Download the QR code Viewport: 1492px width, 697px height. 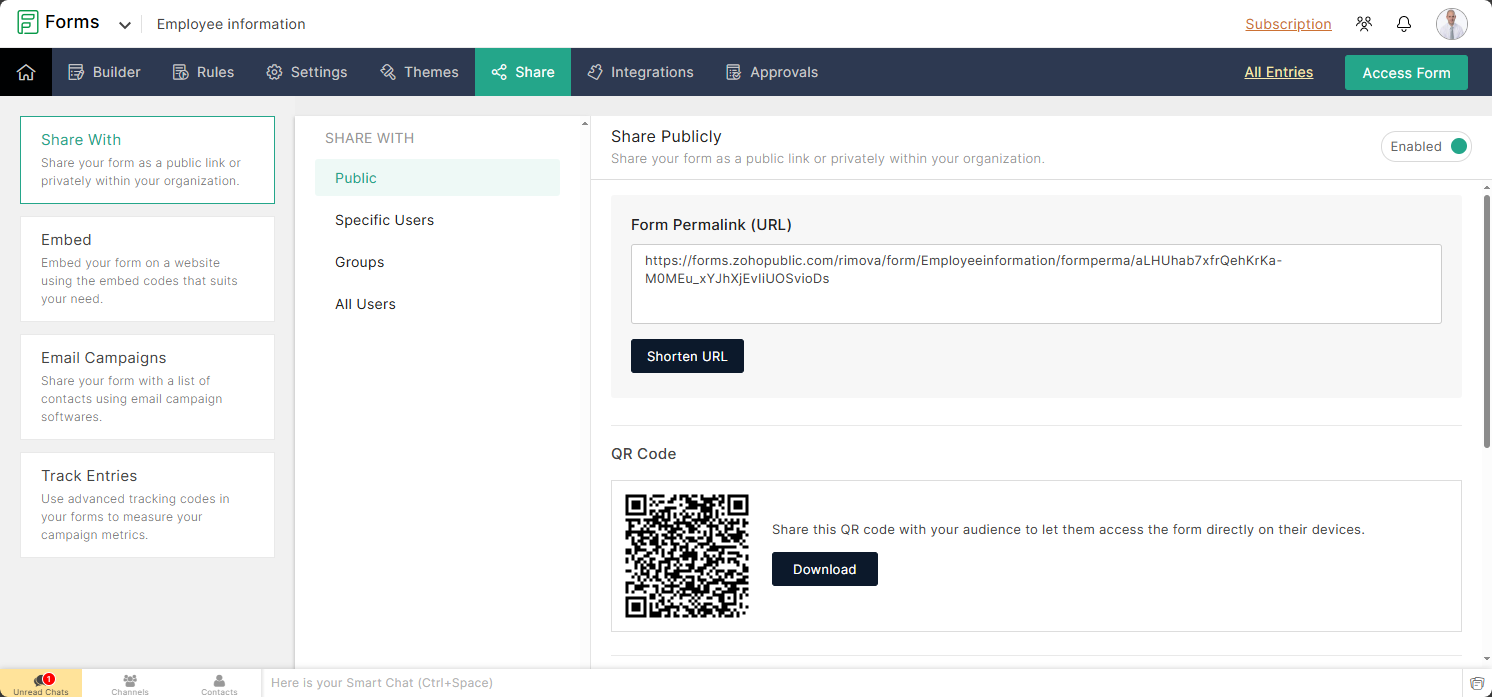click(824, 569)
